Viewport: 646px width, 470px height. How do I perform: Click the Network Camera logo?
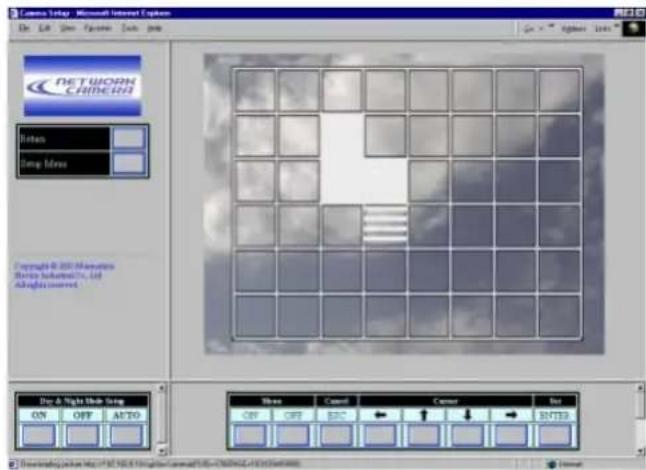(x=82, y=86)
